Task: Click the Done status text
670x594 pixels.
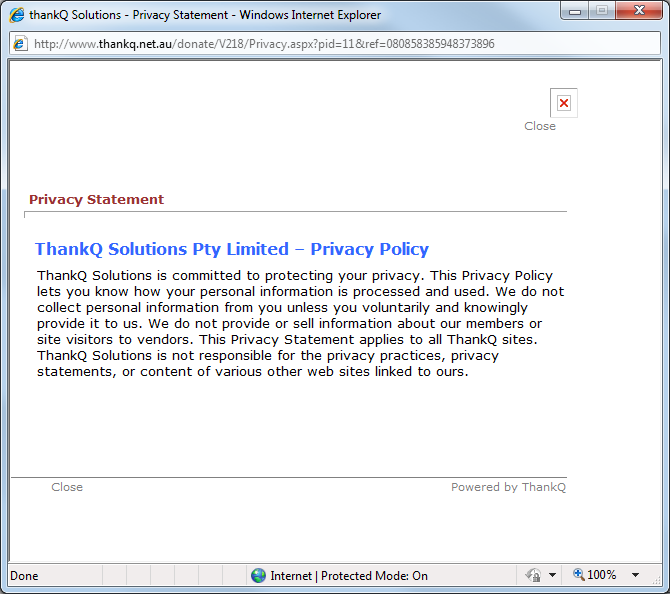Action: (x=24, y=576)
